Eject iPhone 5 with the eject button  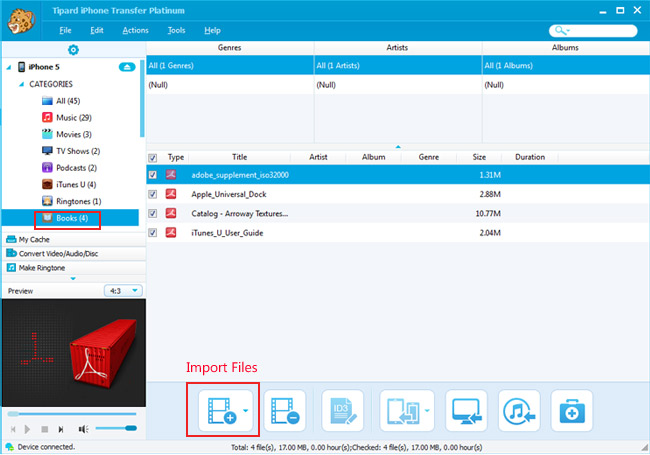coord(127,67)
